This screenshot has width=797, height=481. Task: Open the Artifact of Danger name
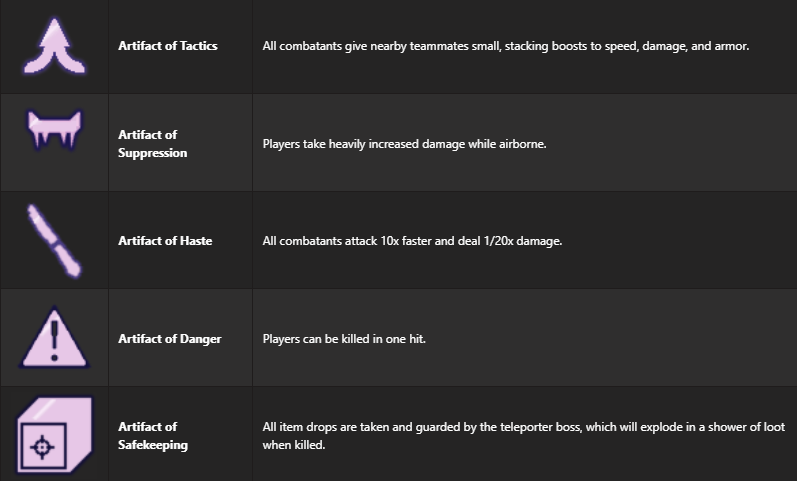tap(169, 339)
